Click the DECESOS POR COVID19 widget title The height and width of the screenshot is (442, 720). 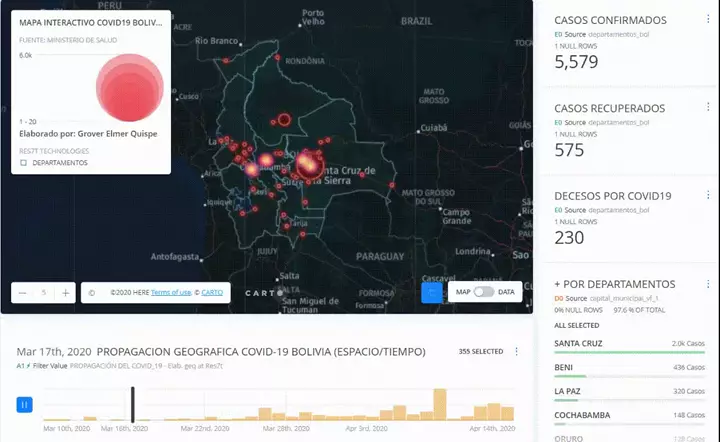[x=613, y=196]
